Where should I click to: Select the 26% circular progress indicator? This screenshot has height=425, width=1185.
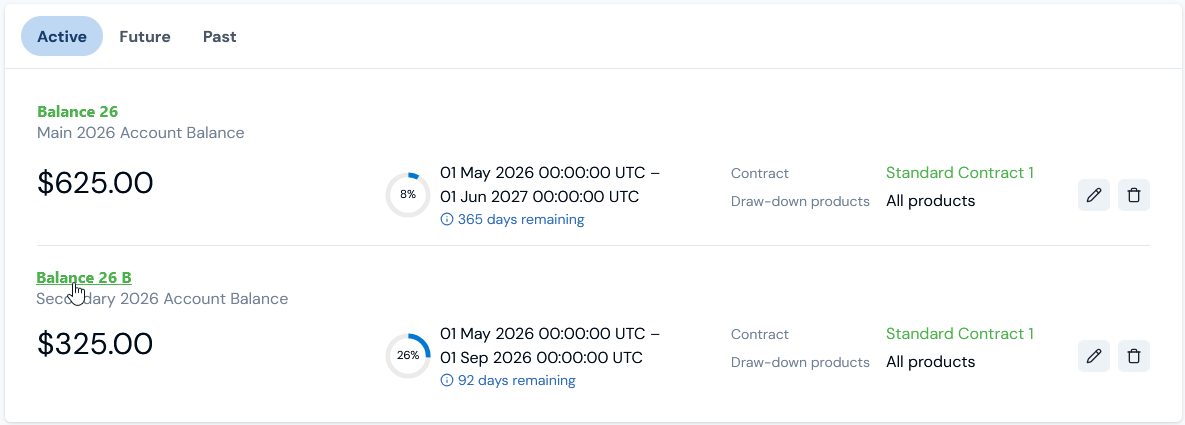point(408,355)
